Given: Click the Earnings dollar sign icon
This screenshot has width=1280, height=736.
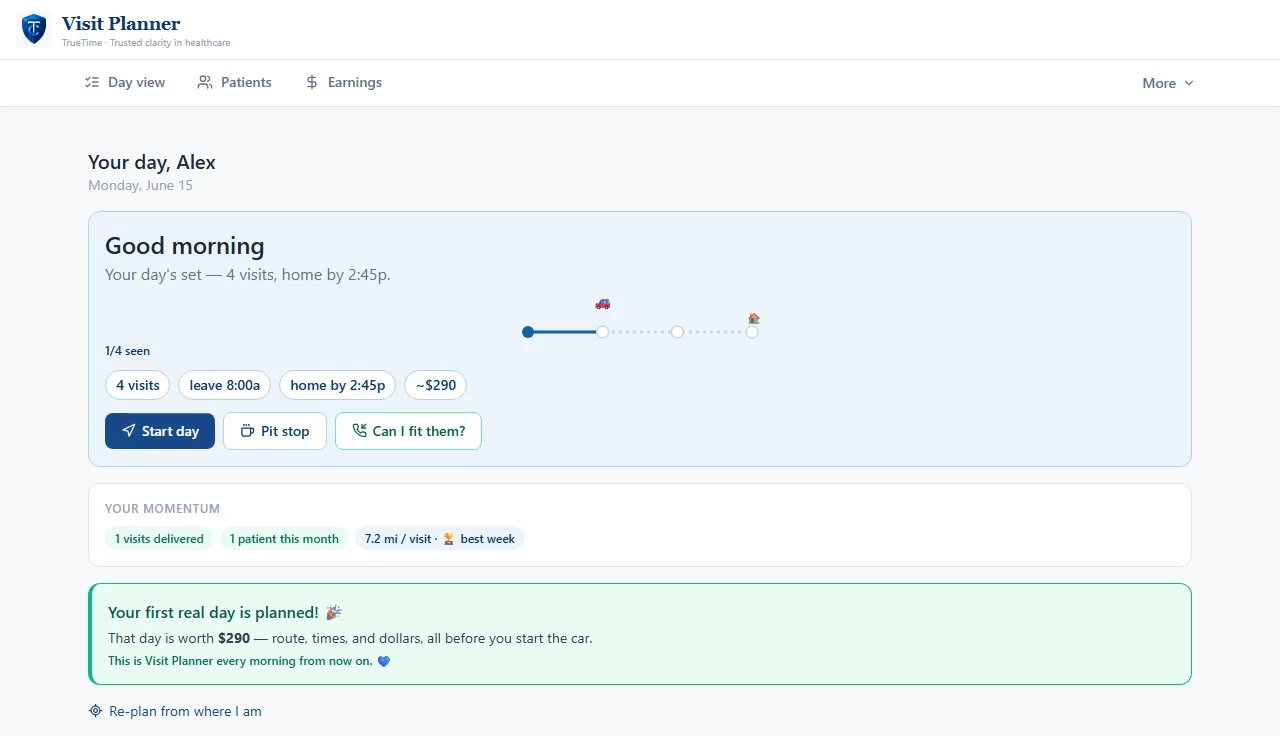Looking at the screenshot, I should (x=312, y=83).
